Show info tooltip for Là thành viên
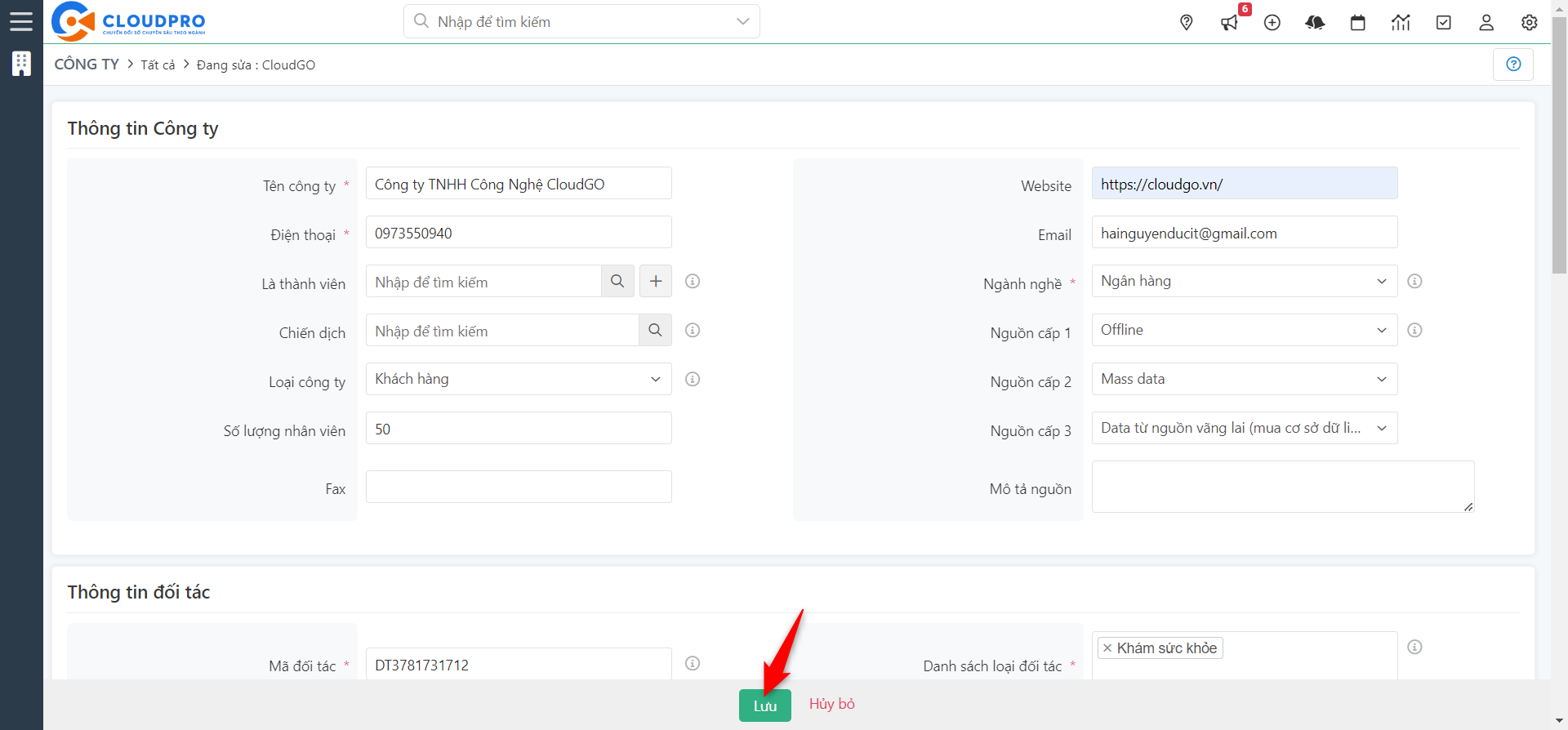The height and width of the screenshot is (730, 1568). pos(693,281)
